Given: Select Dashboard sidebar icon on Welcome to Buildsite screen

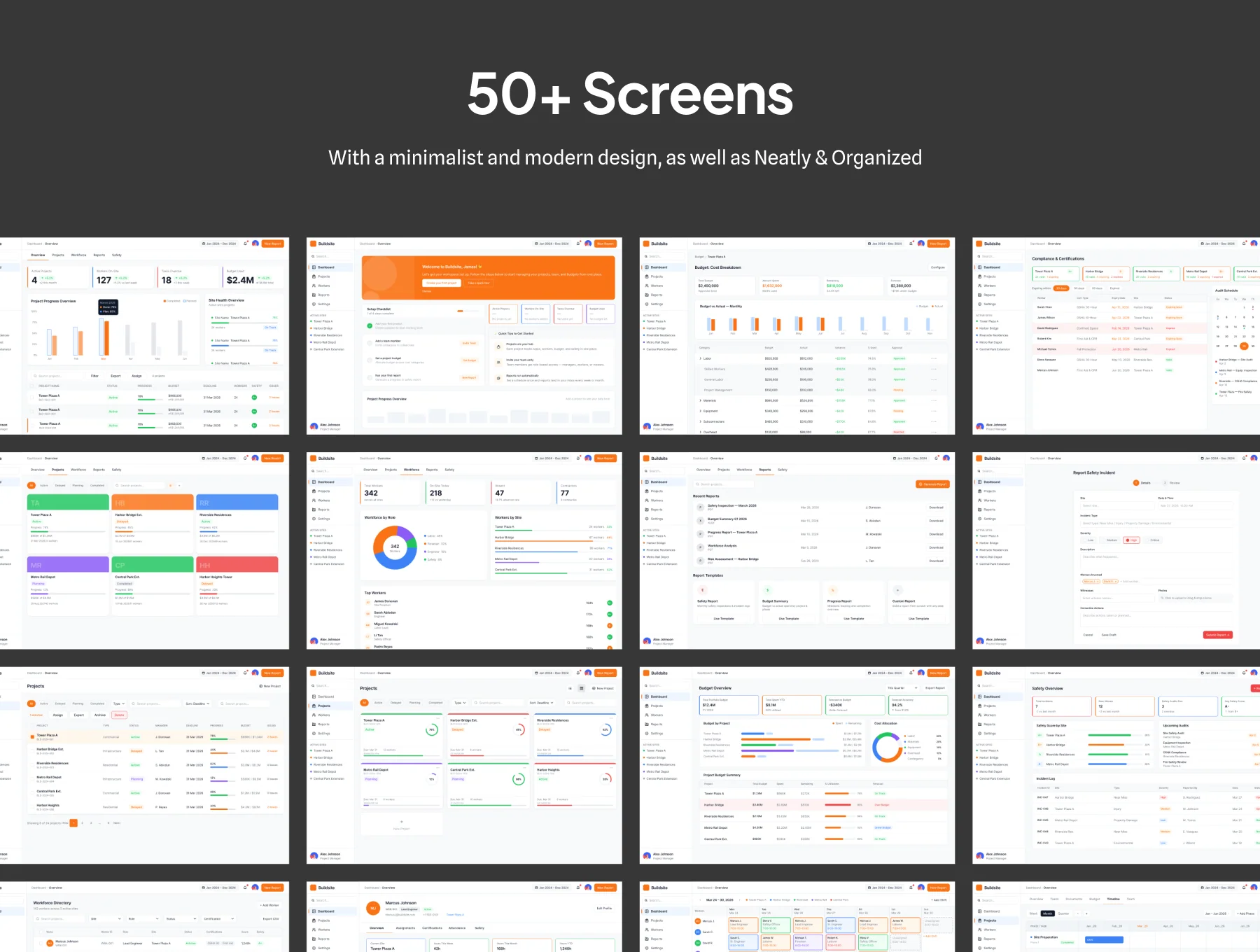Looking at the screenshot, I should tap(314, 267).
